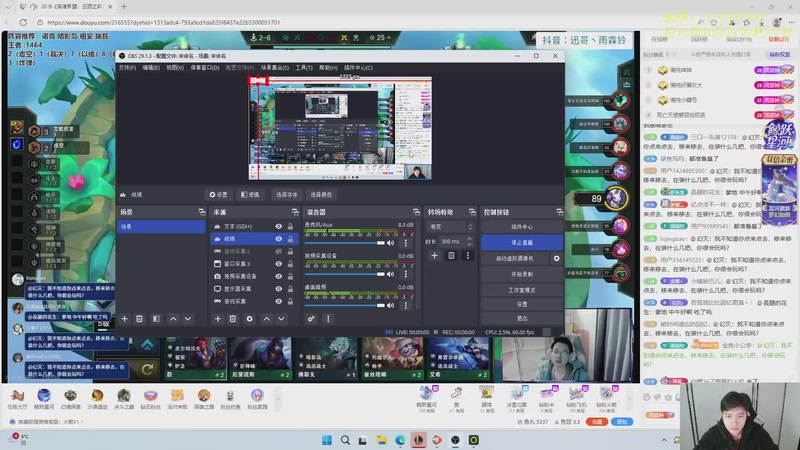The width and height of the screenshot is (800, 450).
Task: Select the 场景 item in scenes list
Action: [161, 227]
